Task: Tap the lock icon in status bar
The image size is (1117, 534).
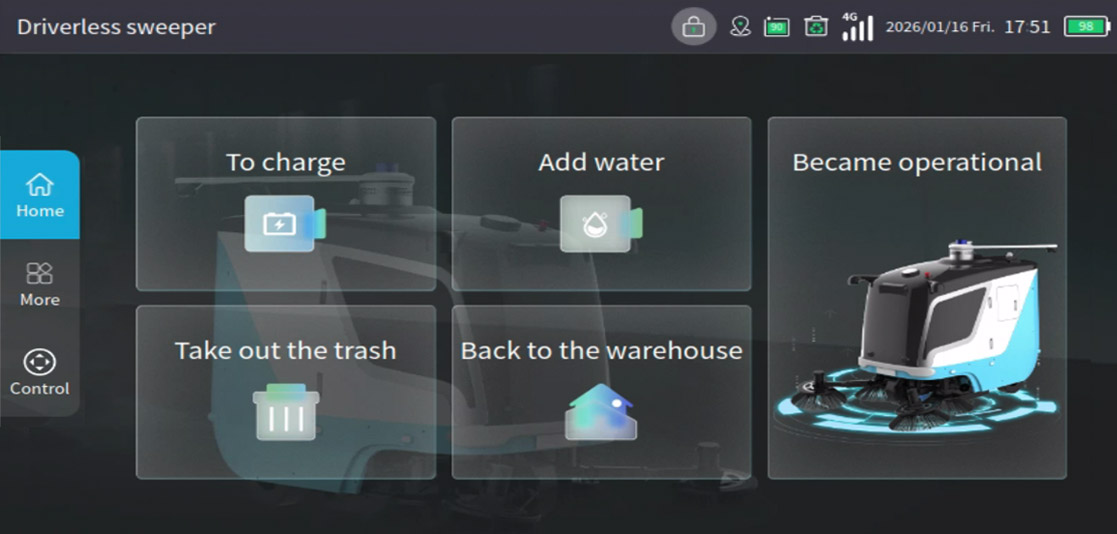Action: pyautogui.click(x=693, y=27)
